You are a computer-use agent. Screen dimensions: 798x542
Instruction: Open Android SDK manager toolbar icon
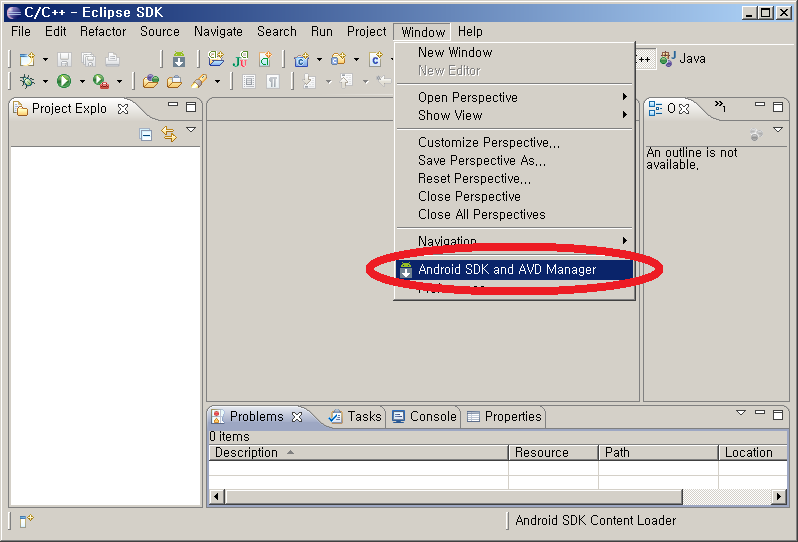tap(179, 60)
